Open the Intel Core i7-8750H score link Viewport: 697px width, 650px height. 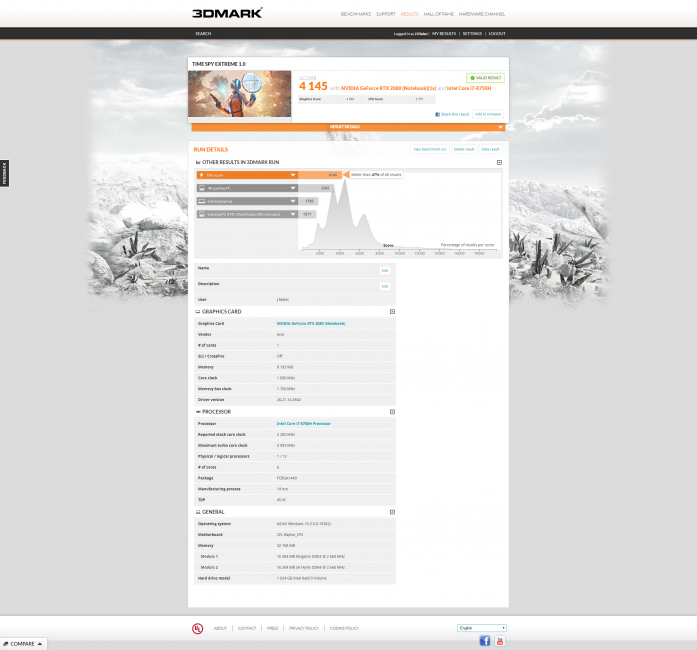pos(469,88)
